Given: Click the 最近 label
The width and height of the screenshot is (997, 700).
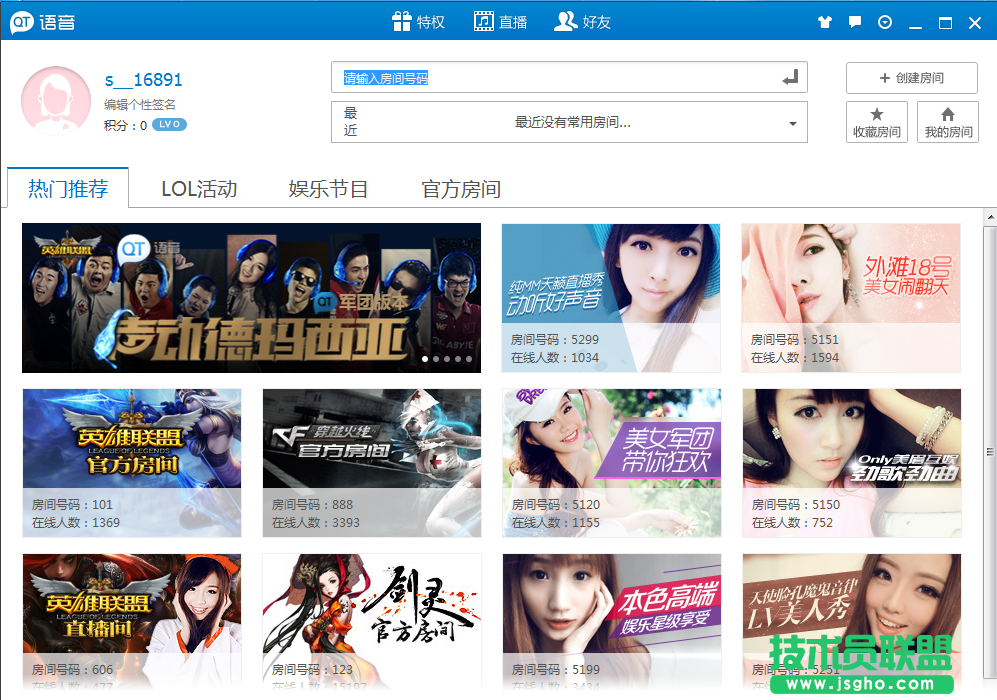Looking at the screenshot, I should 350,121.
